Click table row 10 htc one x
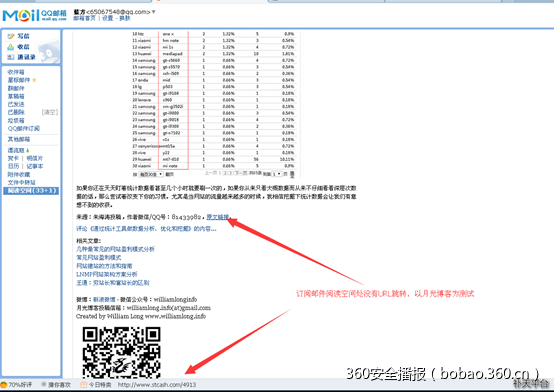554x392 pixels. coord(213,34)
